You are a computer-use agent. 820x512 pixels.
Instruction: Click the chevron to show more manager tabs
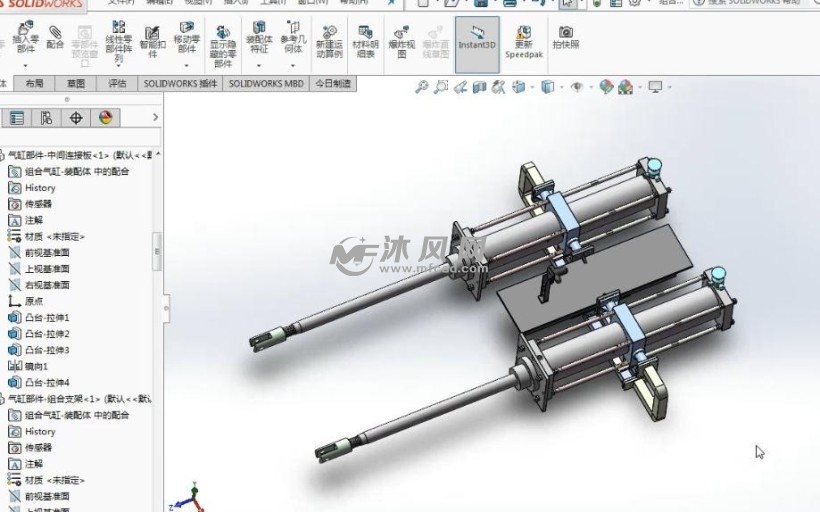click(x=155, y=117)
